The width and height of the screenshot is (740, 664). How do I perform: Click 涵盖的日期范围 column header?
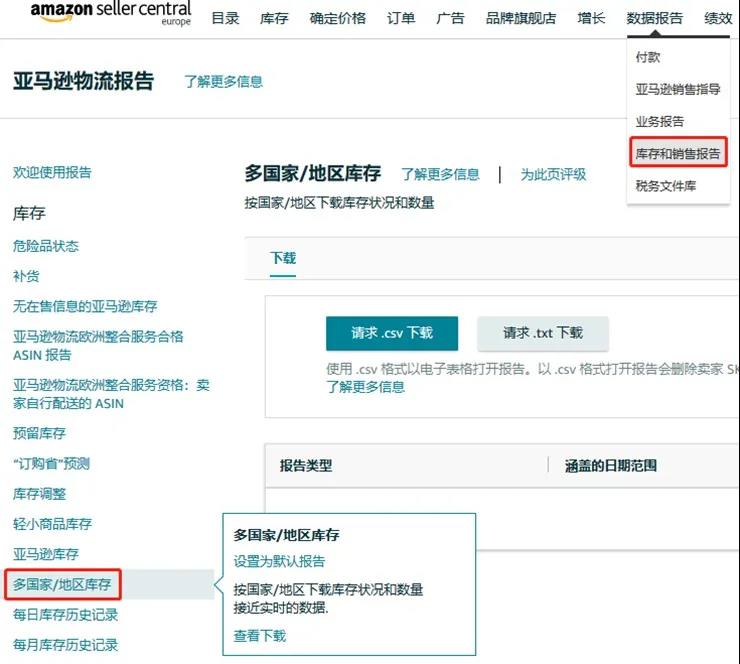[610, 466]
